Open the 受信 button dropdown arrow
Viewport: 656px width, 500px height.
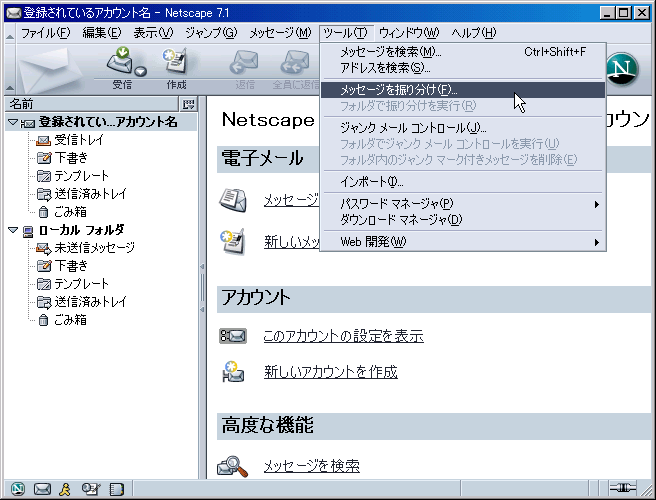click(141, 72)
